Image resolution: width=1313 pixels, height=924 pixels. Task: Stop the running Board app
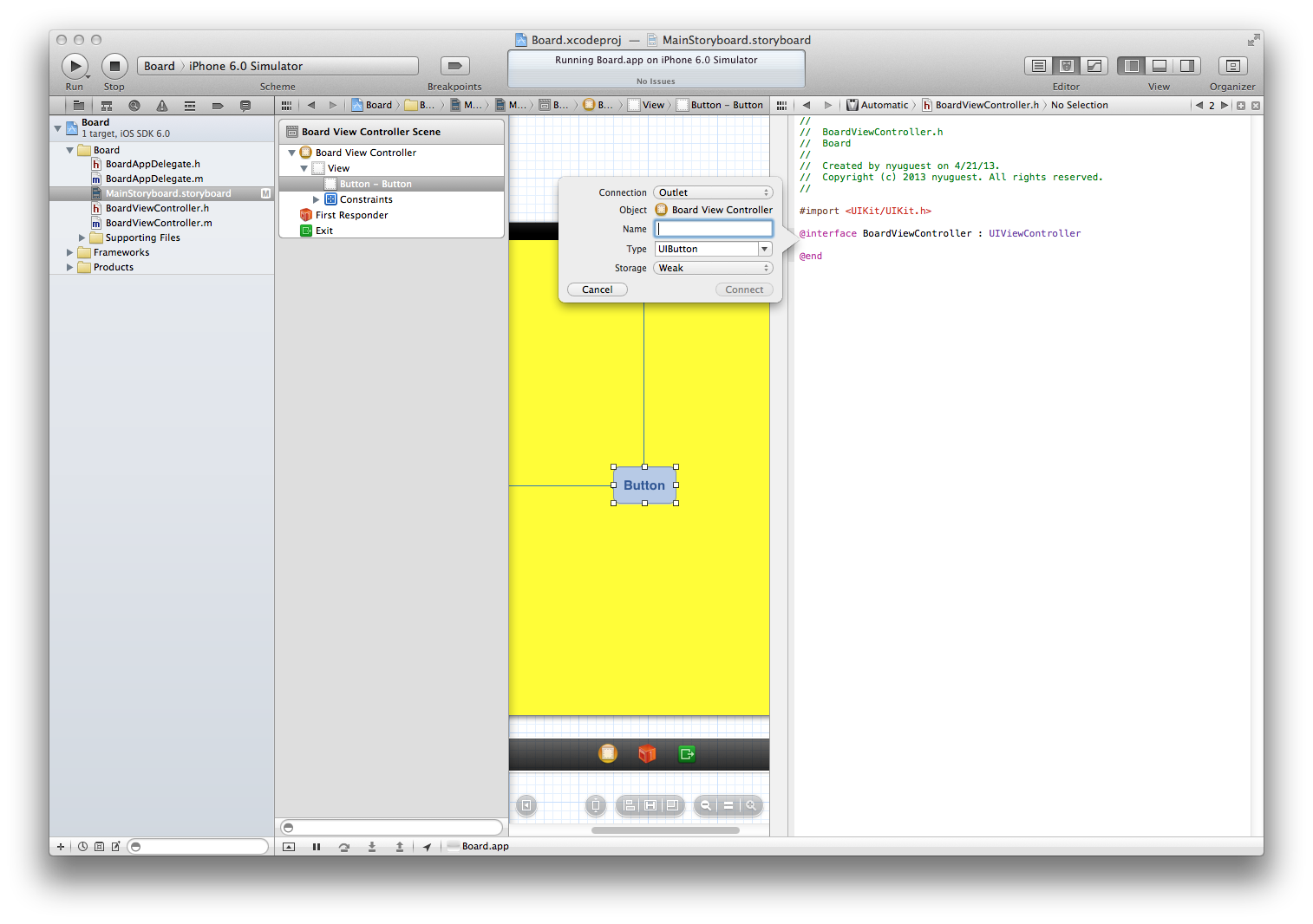click(x=114, y=66)
